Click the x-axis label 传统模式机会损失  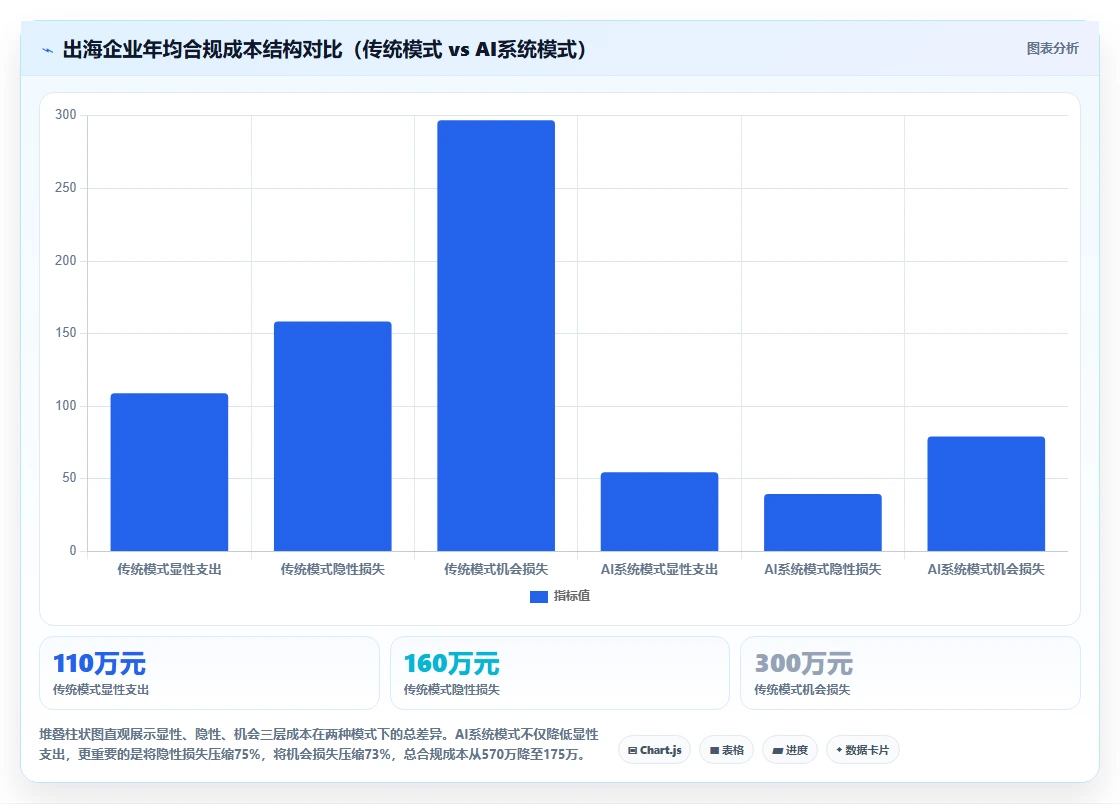[496, 569]
